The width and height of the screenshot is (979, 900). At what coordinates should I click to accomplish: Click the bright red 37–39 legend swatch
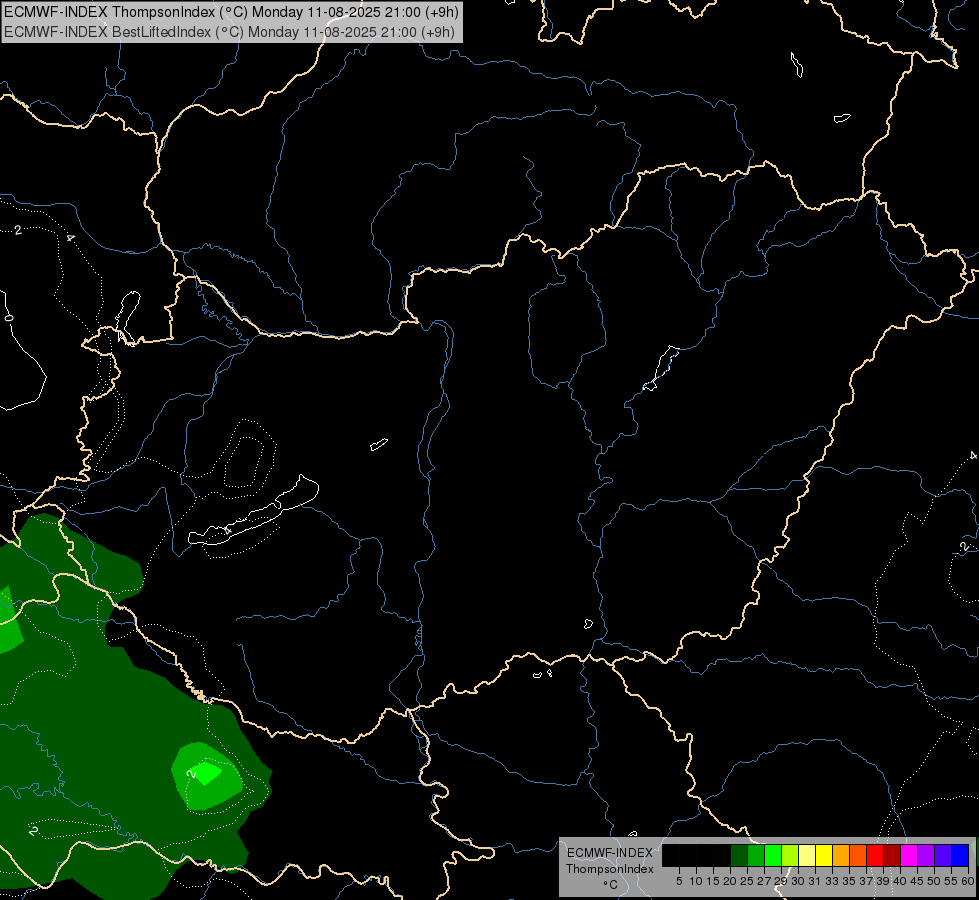875,855
